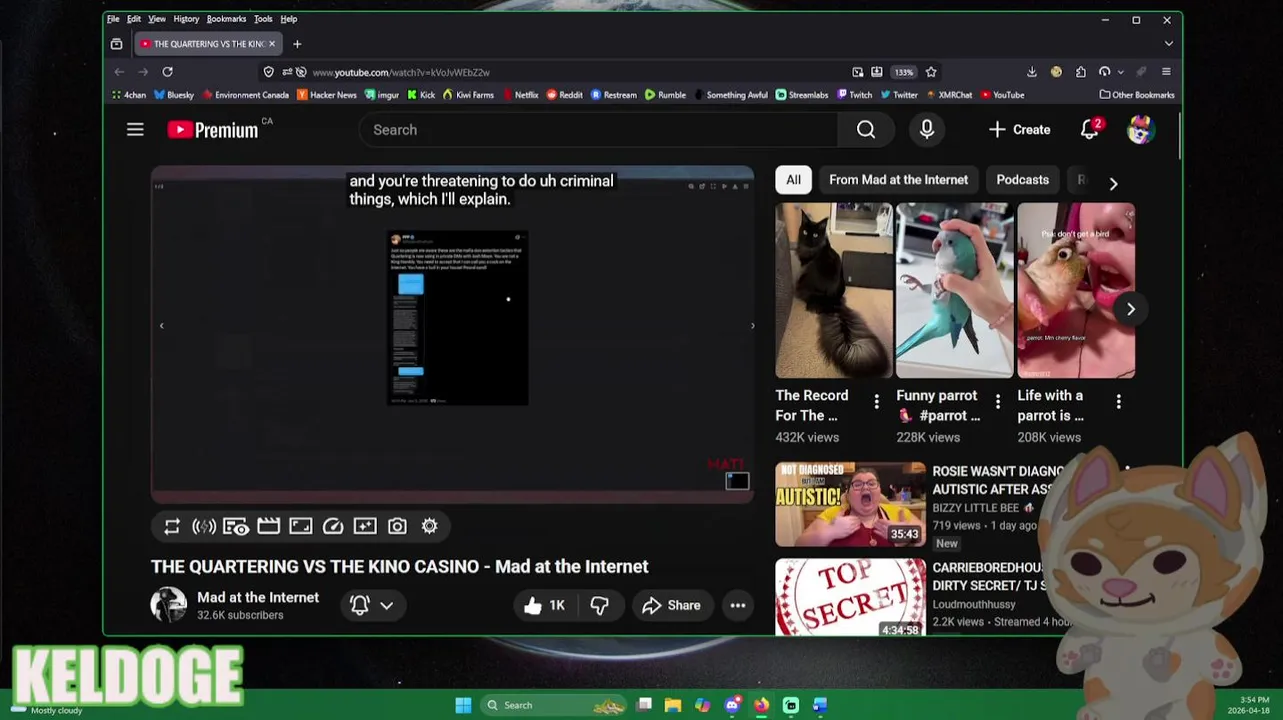Open the browser application menu
Screen dimensions: 1283x720
[1166, 72]
